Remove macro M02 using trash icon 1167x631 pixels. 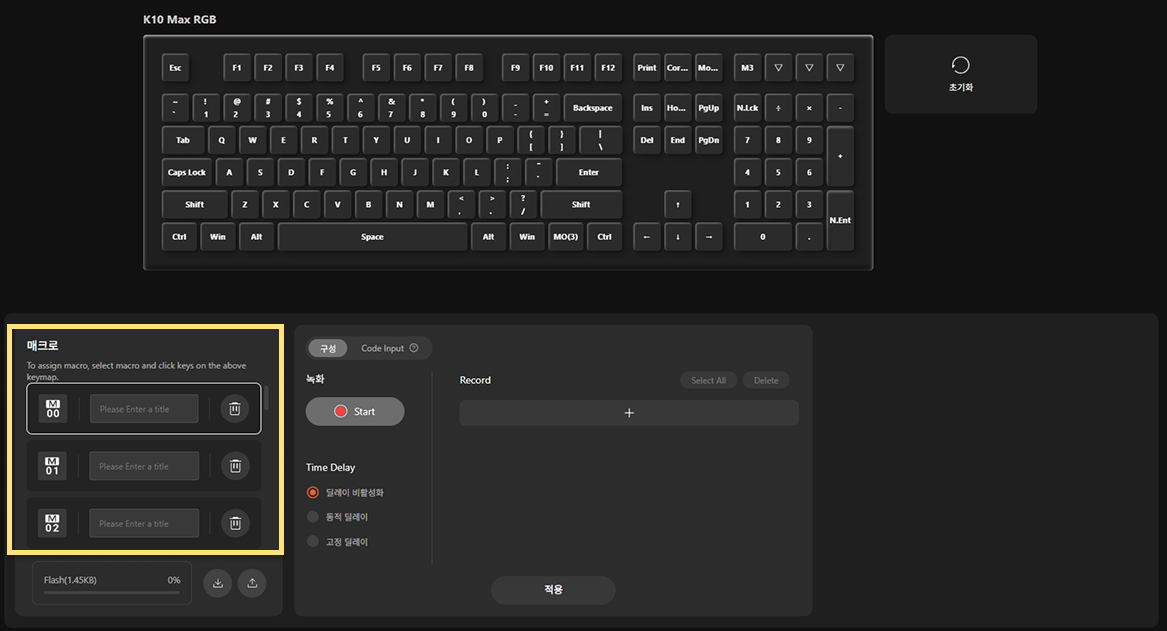(x=235, y=523)
